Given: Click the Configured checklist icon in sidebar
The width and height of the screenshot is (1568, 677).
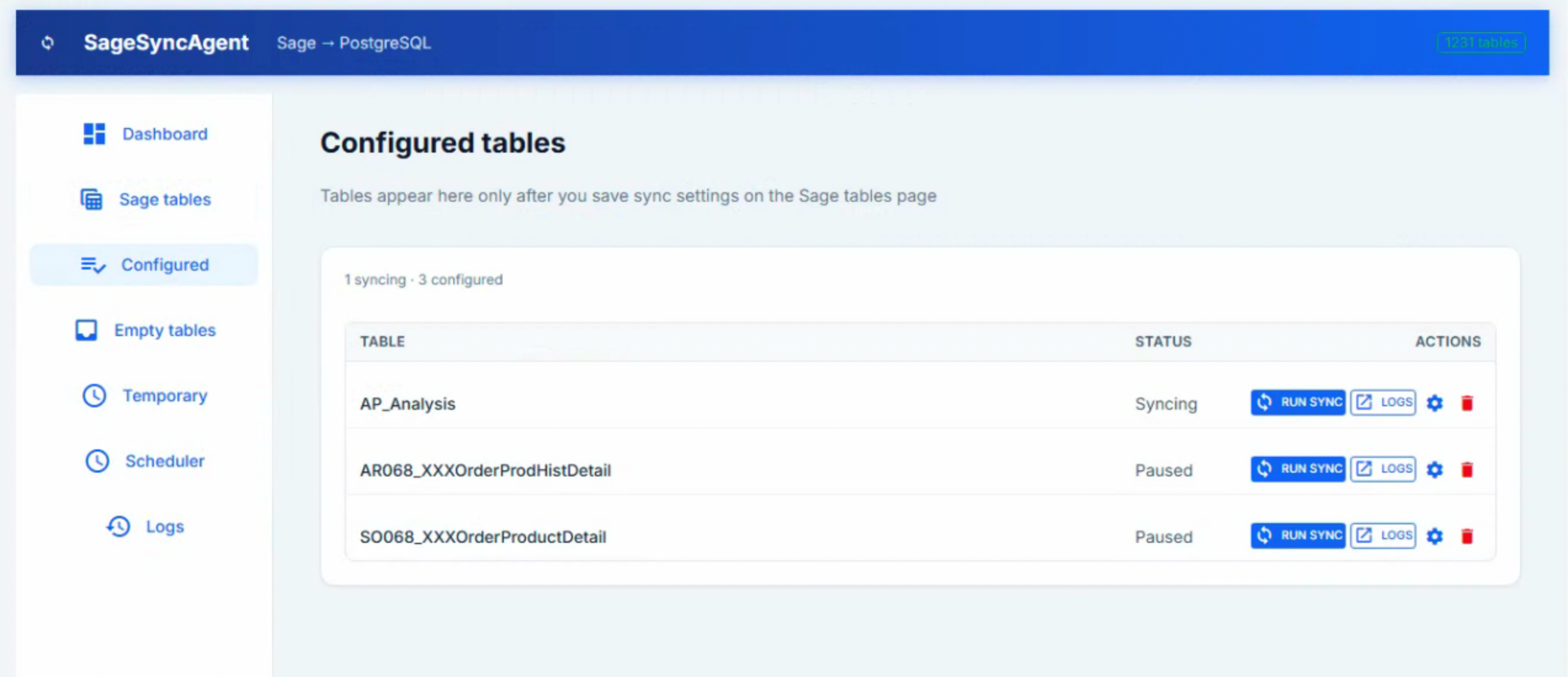Looking at the screenshot, I should 93,265.
